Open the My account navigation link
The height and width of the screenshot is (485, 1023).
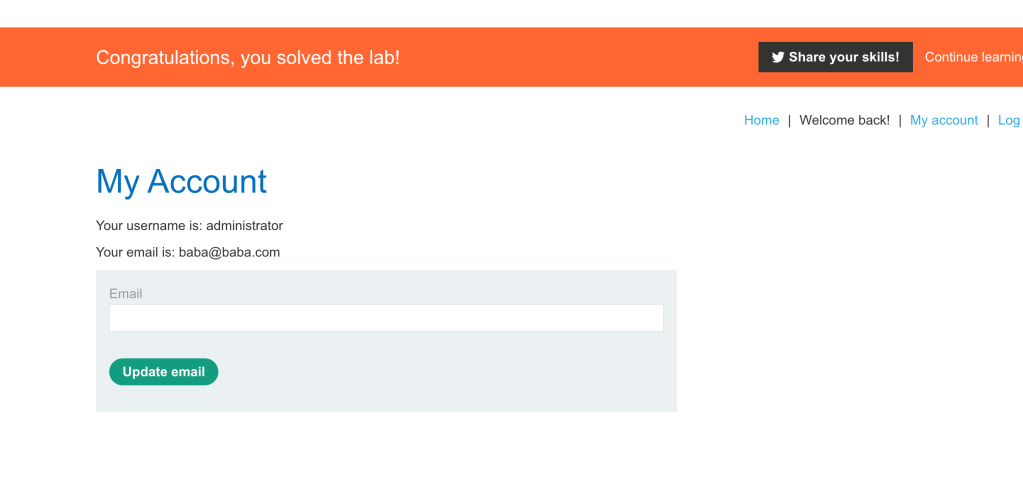[x=943, y=120]
